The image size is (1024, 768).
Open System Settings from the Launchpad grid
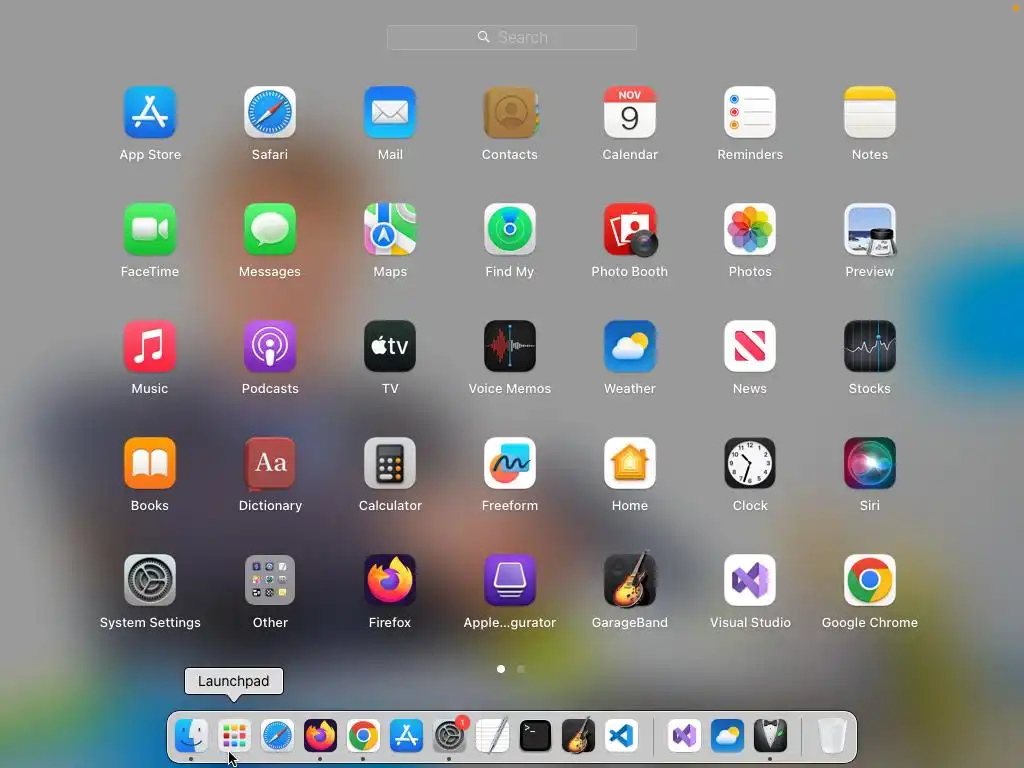point(150,580)
